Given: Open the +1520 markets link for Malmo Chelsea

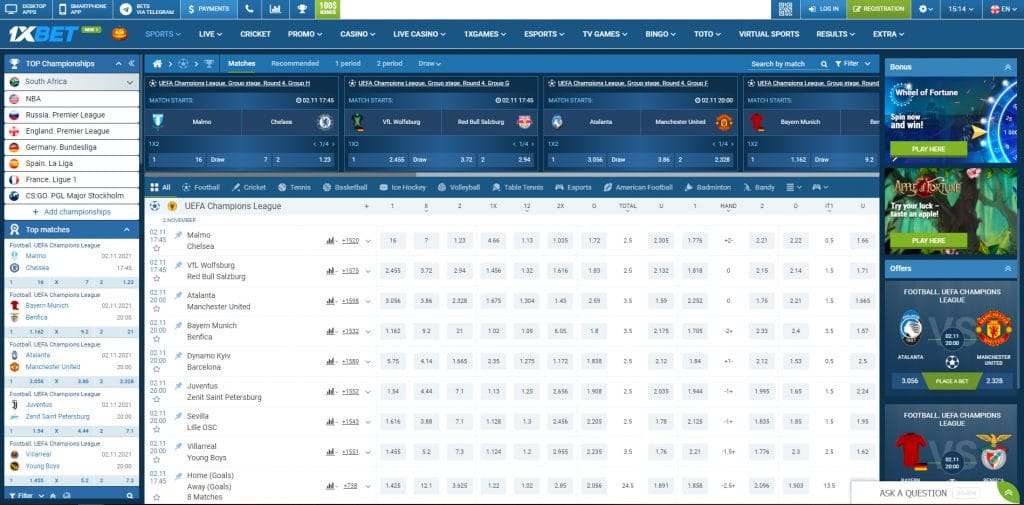Looking at the screenshot, I should pyautogui.click(x=351, y=241).
